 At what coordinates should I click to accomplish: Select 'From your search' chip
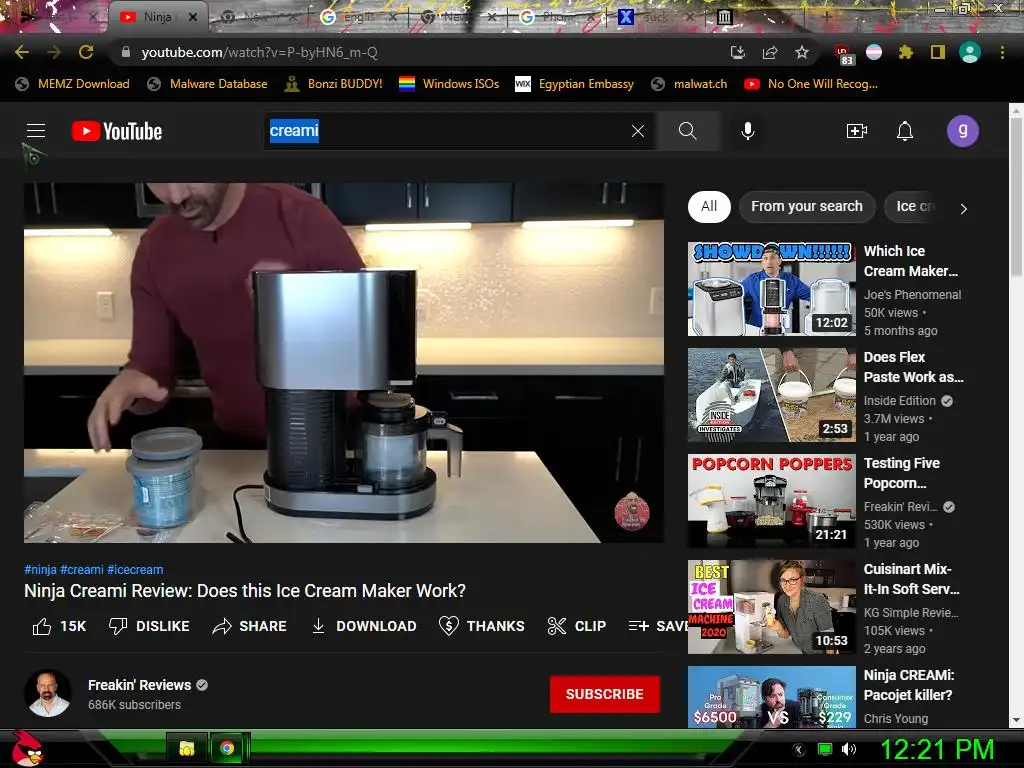coord(807,206)
